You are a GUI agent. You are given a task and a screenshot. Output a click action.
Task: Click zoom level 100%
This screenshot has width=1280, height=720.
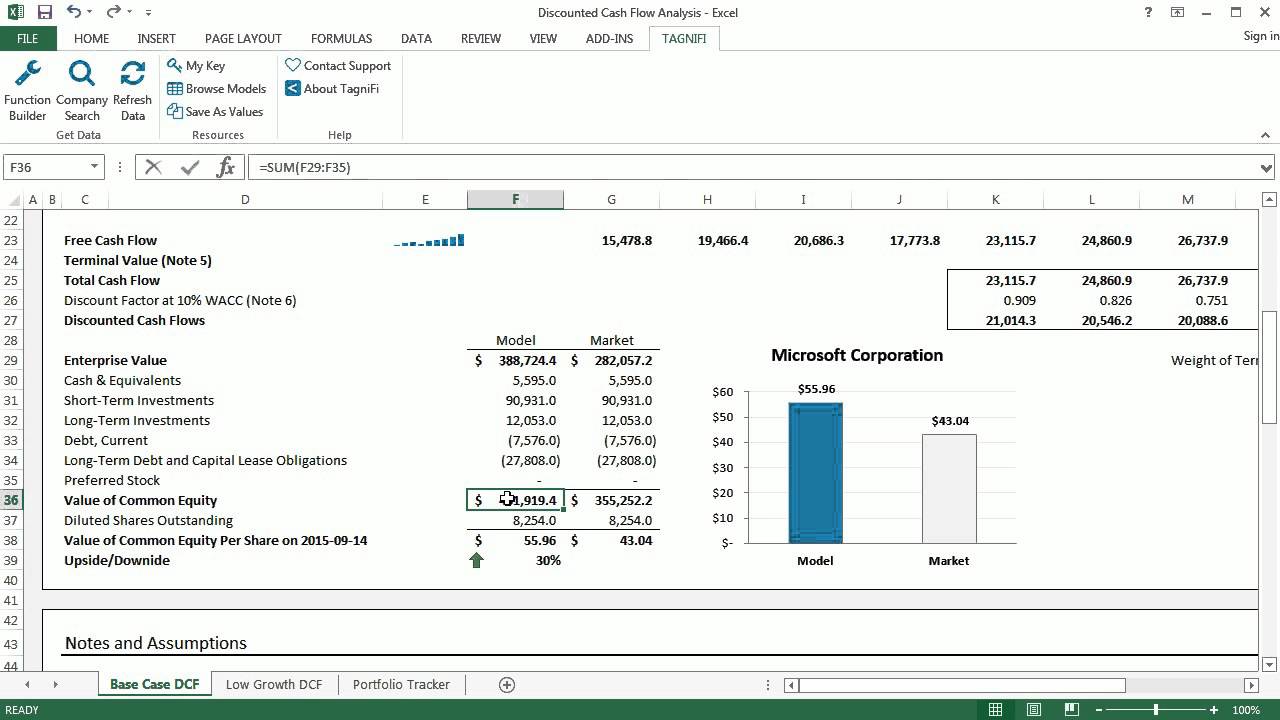(x=1246, y=710)
